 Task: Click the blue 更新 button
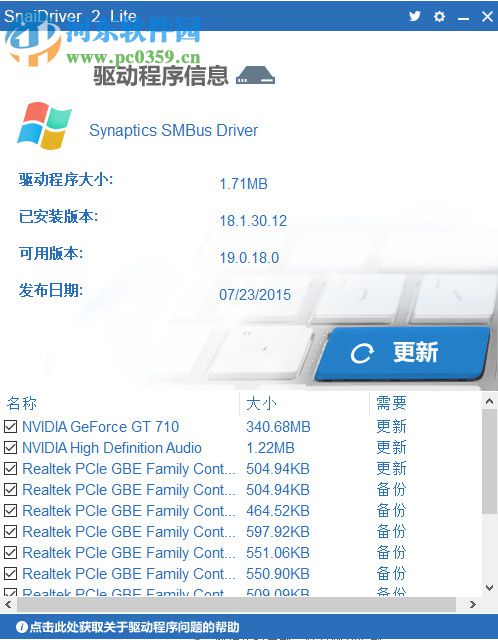point(402,352)
